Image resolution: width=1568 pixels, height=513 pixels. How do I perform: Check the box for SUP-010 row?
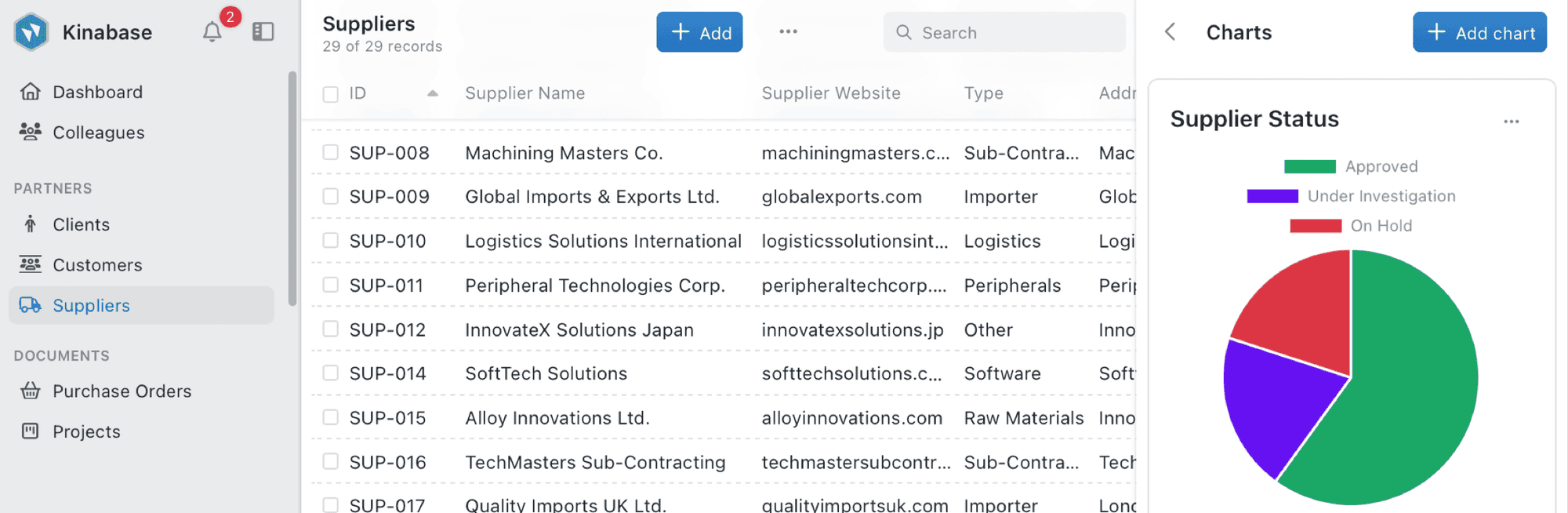[x=331, y=241]
